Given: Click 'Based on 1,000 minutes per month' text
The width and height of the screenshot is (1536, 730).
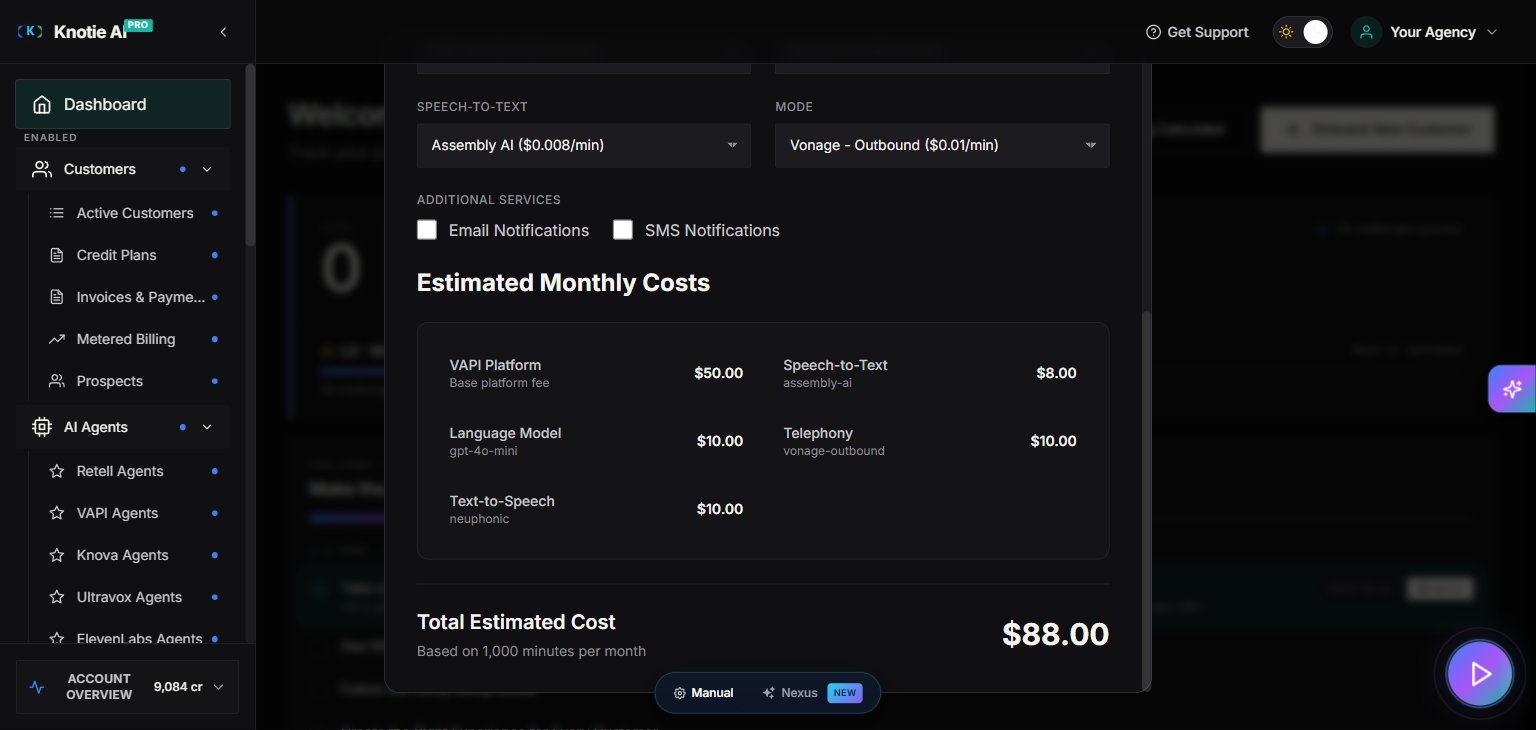Looking at the screenshot, I should tap(531, 651).
